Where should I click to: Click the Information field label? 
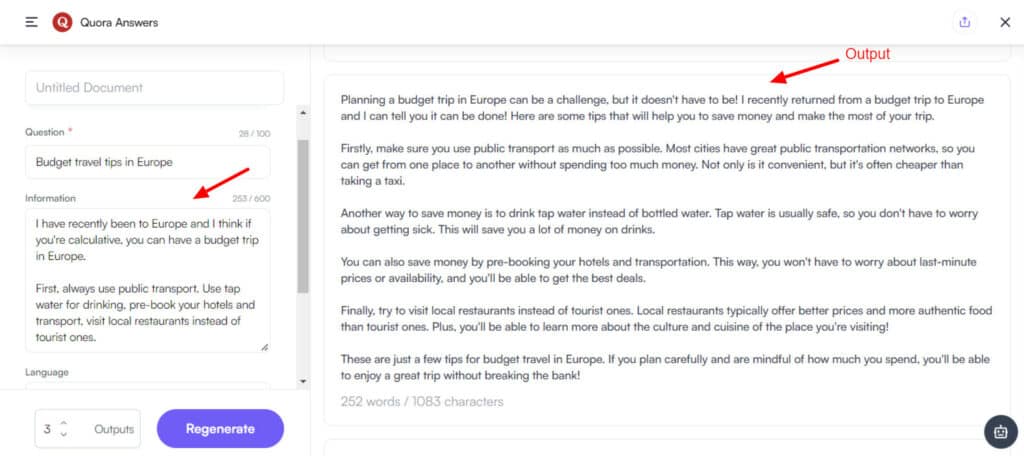[x=50, y=198]
